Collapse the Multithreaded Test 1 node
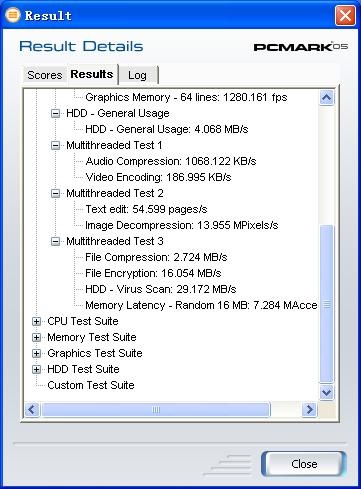The width and height of the screenshot is (361, 489). (x=55, y=145)
